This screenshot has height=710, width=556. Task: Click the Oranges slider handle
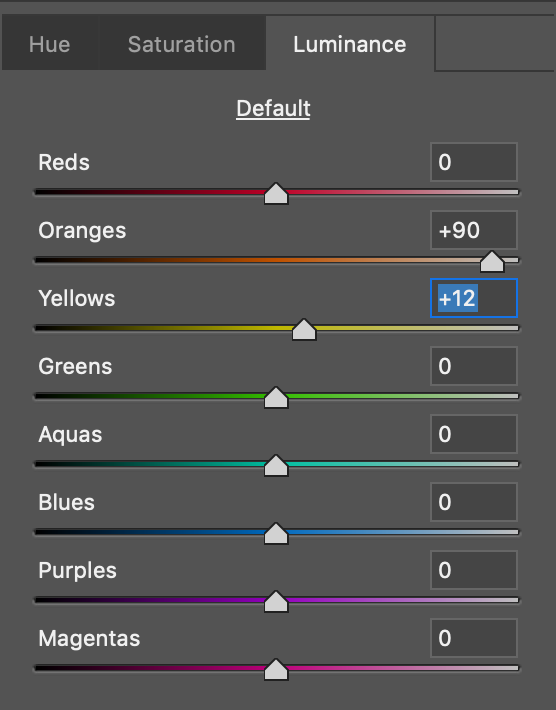point(492,262)
